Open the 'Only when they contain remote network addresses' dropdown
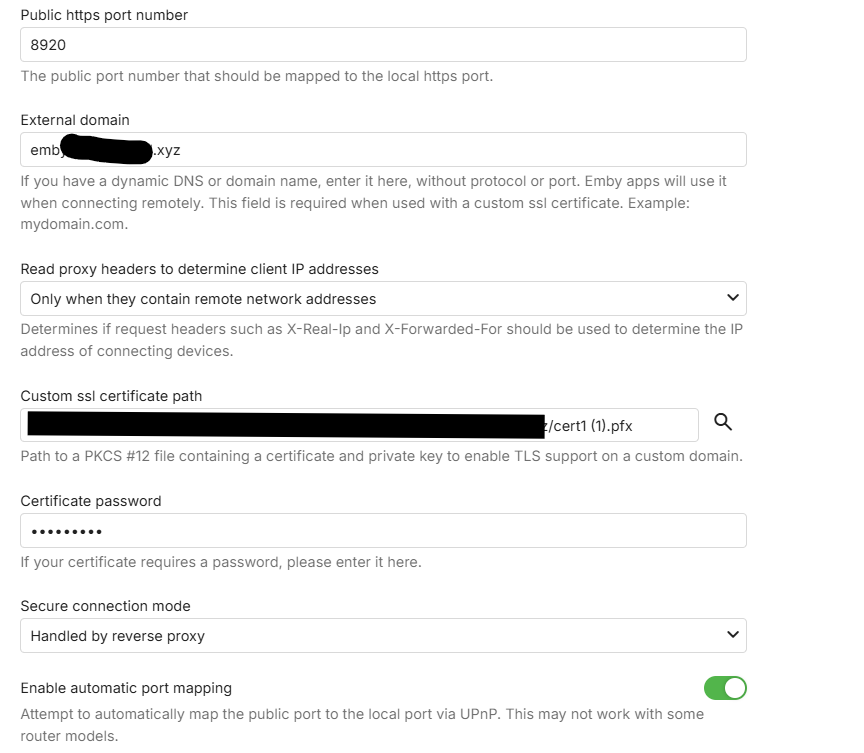Viewport: 864px width, 753px height. [x=383, y=299]
